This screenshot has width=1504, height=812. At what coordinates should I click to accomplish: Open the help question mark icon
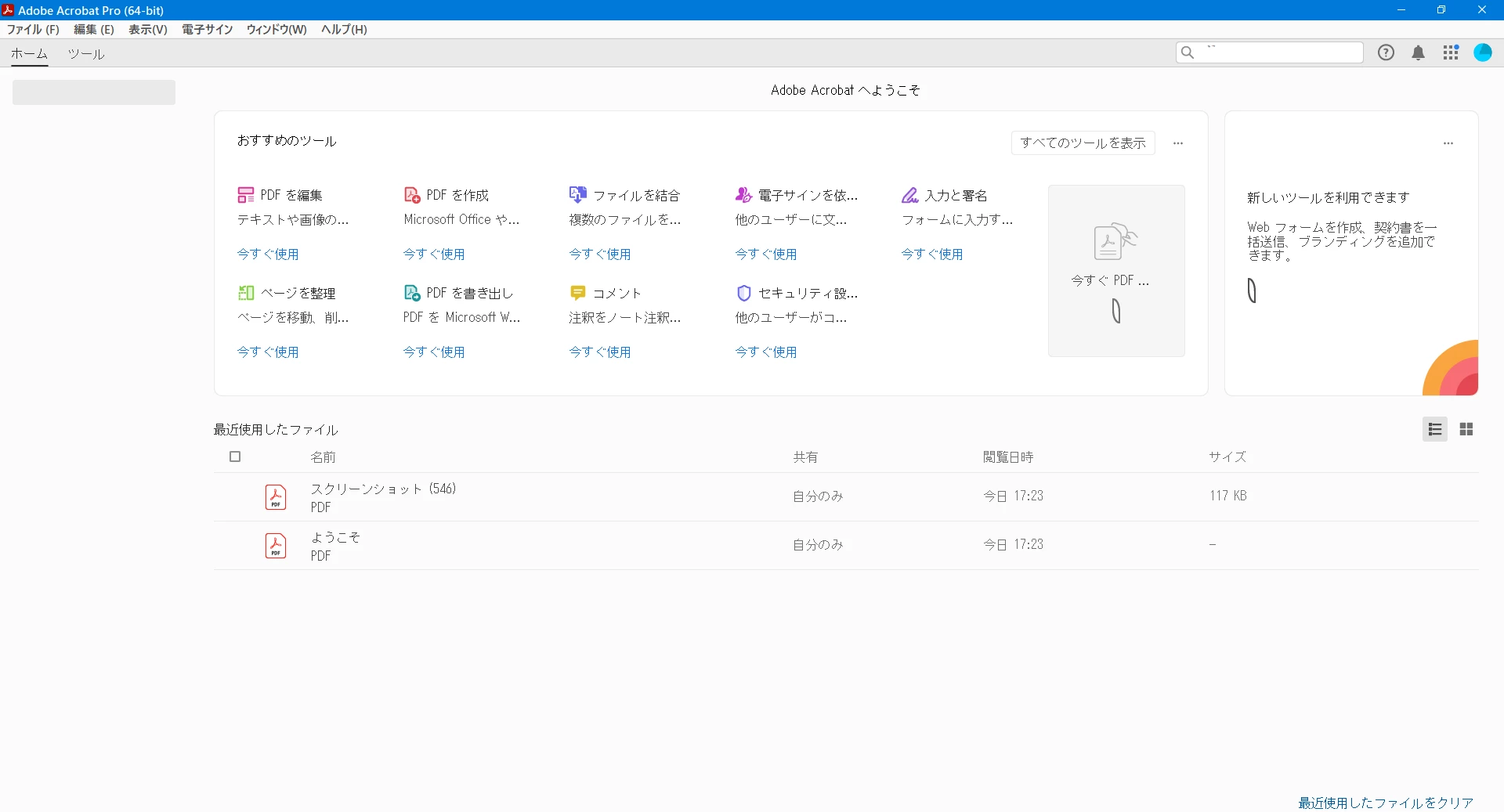tap(1386, 52)
